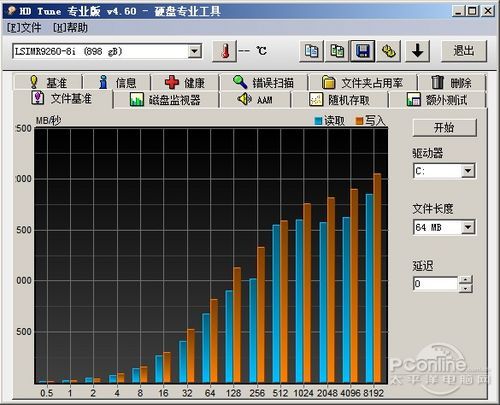The width and height of the screenshot is (500, 405).
Task: Copy screenshot to clipboard icon
Action: [x=337, y=51]
